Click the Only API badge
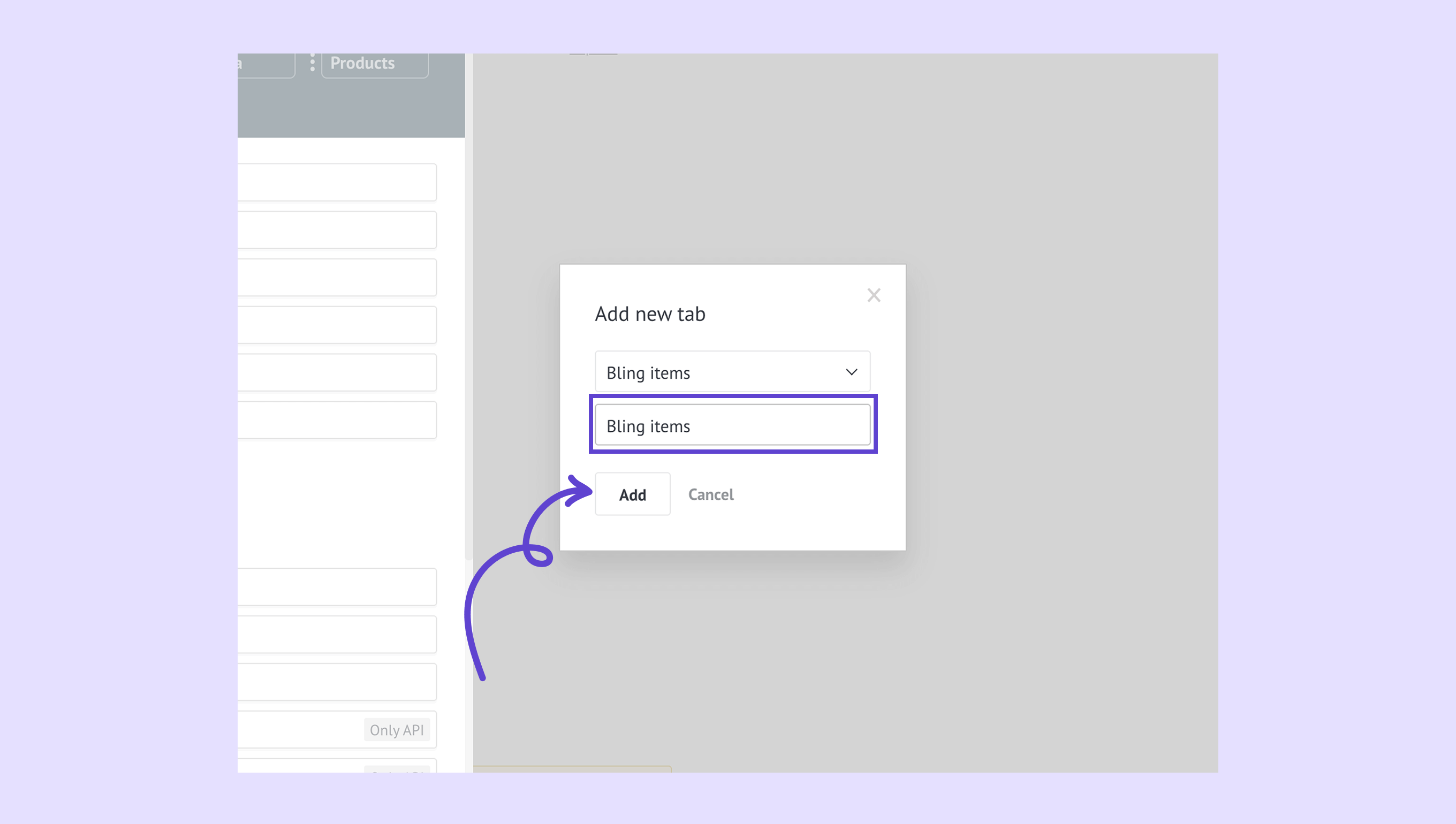The image size is (1456, 824). 396,729
